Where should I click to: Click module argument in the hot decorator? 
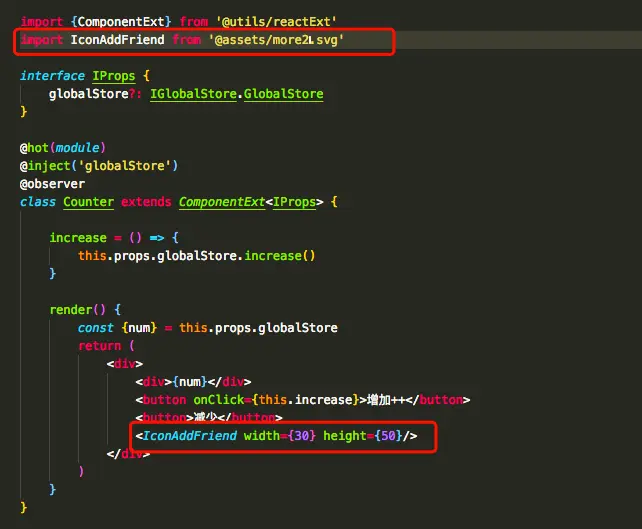pos(77,148)
